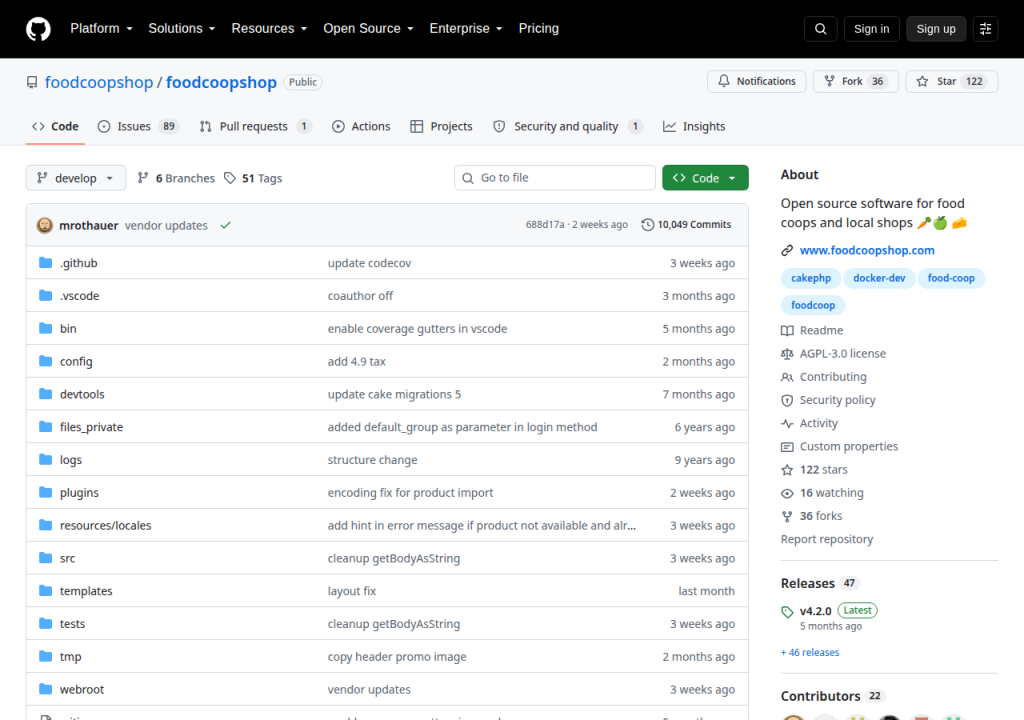Click the docker-dev topic tag
The width and height of the screenshot is (1024, 720).
[879, 278]
